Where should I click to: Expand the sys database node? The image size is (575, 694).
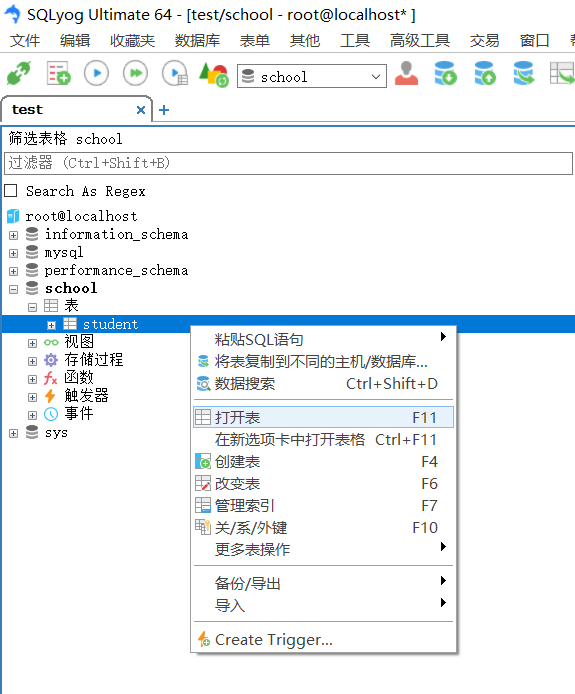13,433
